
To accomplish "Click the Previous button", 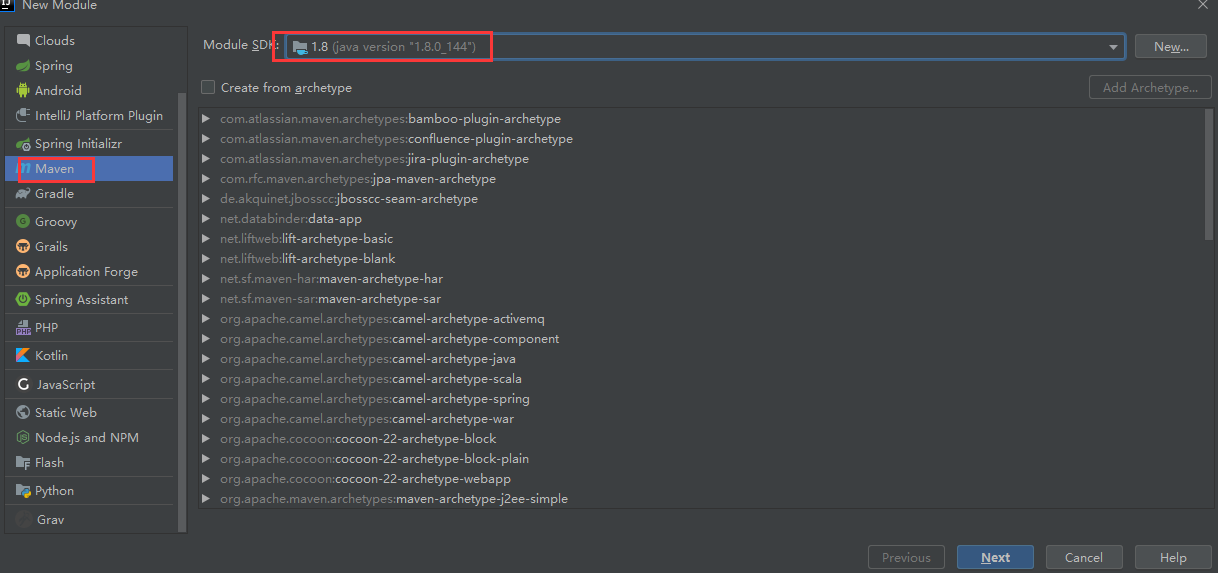I will [906, 558].
